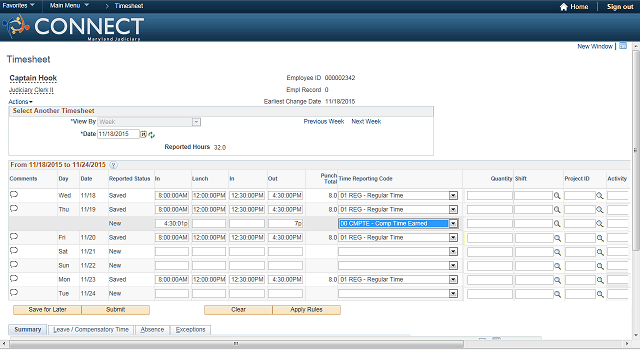The width and height of the screenshot is (640, 360).
Task: Open comment bubble for Wed 11/18 row
Action: pos(14,194)
